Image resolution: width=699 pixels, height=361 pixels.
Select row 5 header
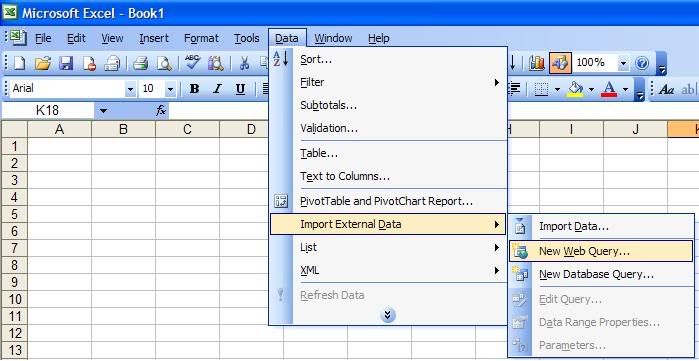(15, 214)
